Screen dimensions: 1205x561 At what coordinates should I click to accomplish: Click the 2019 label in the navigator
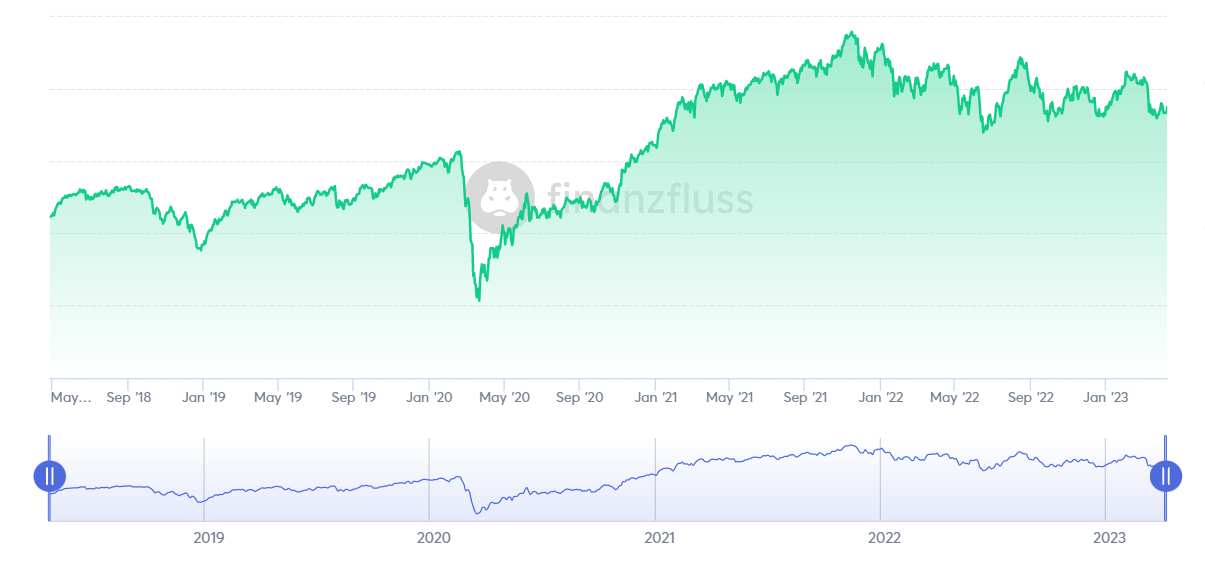click(x=208, y=538)
